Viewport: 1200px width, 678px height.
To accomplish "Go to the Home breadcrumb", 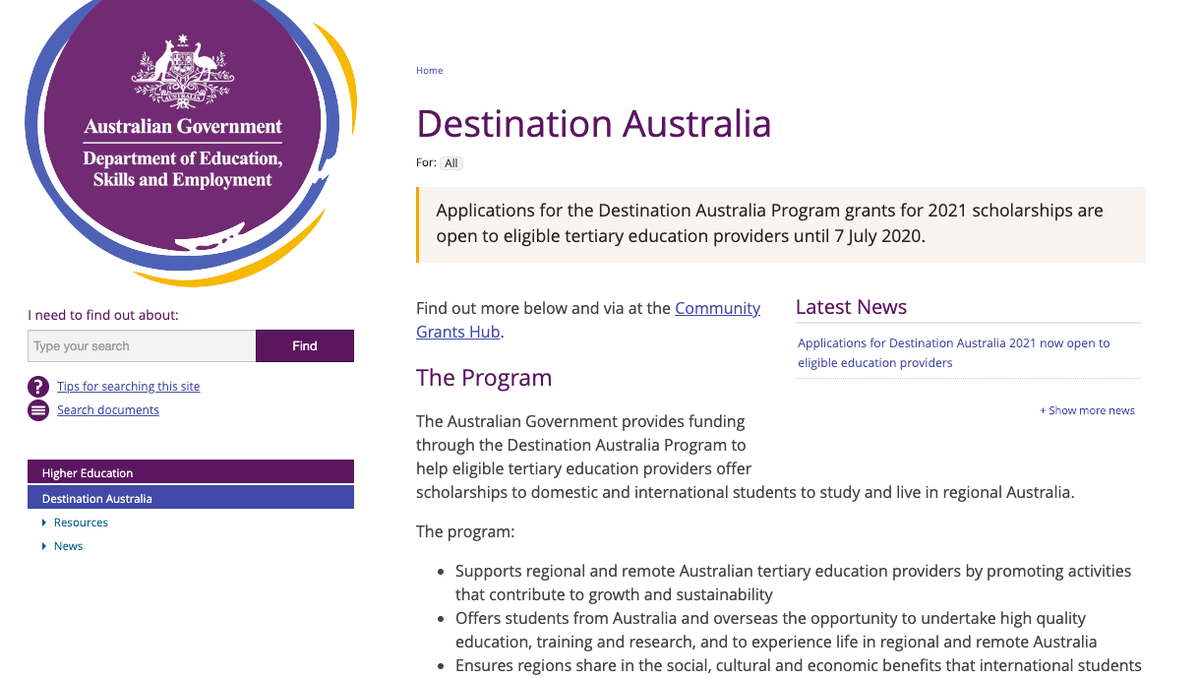I will point(429,71).
